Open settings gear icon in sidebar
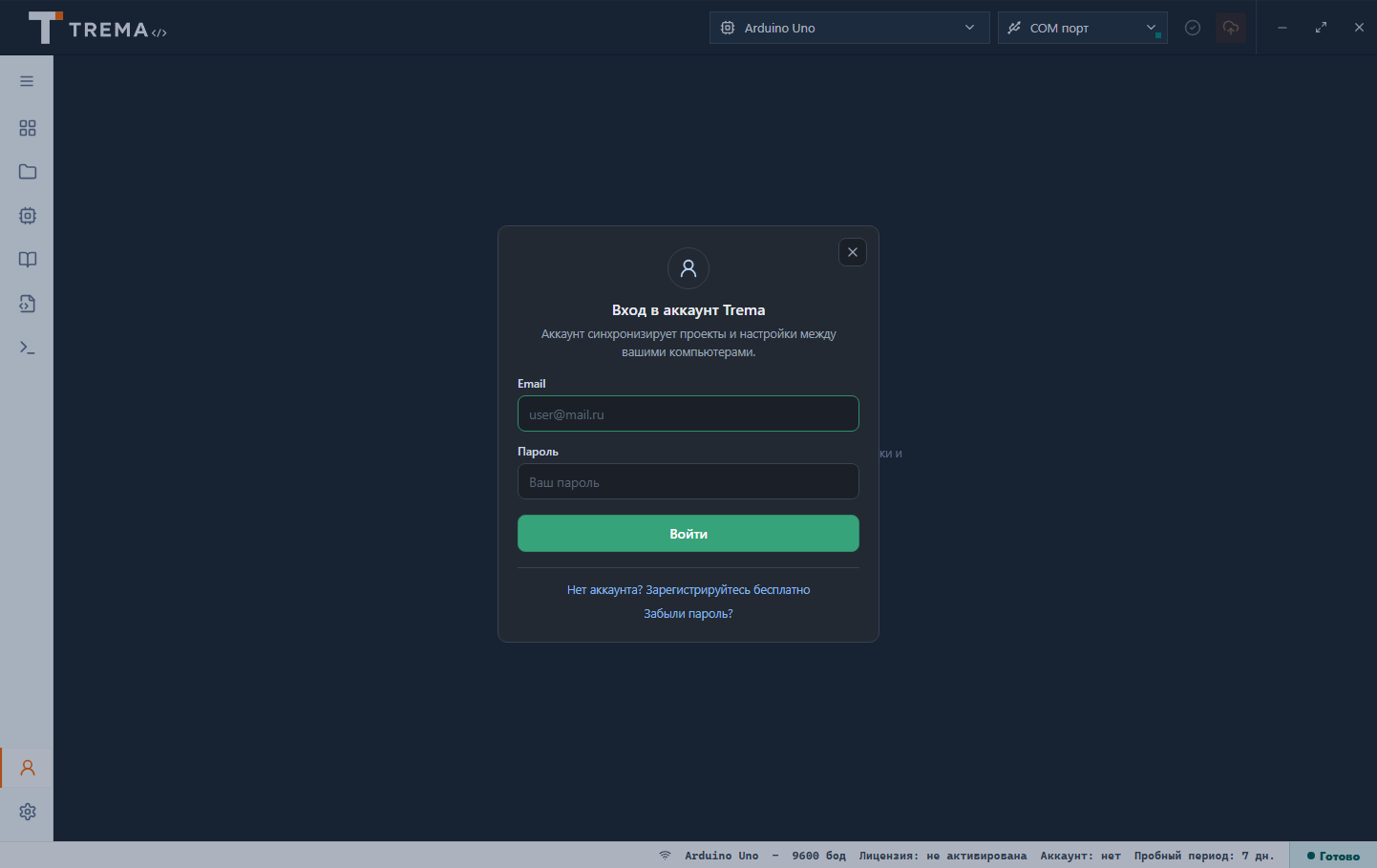1377x868 pixels. [x=28, y=812]
